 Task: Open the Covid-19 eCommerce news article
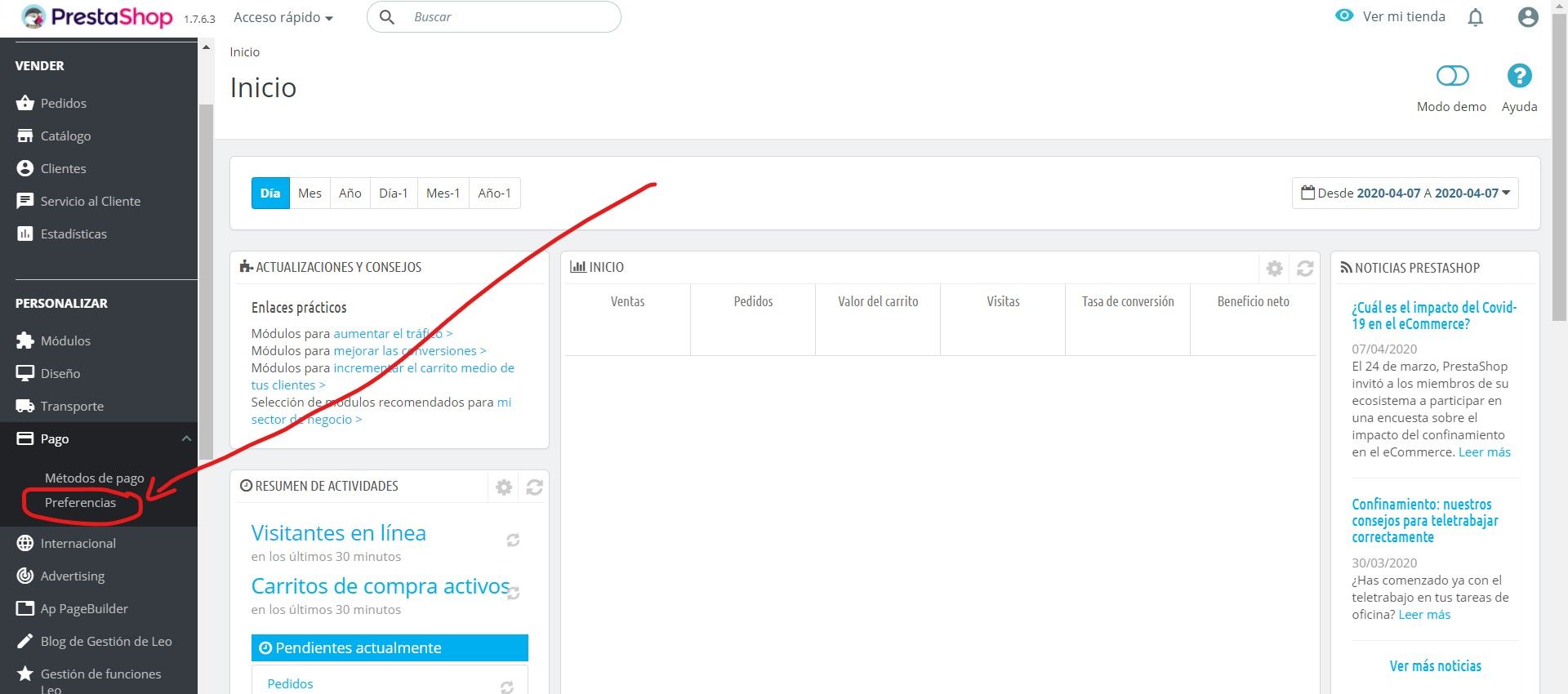pyautogui.click(x=1434, y=315)
